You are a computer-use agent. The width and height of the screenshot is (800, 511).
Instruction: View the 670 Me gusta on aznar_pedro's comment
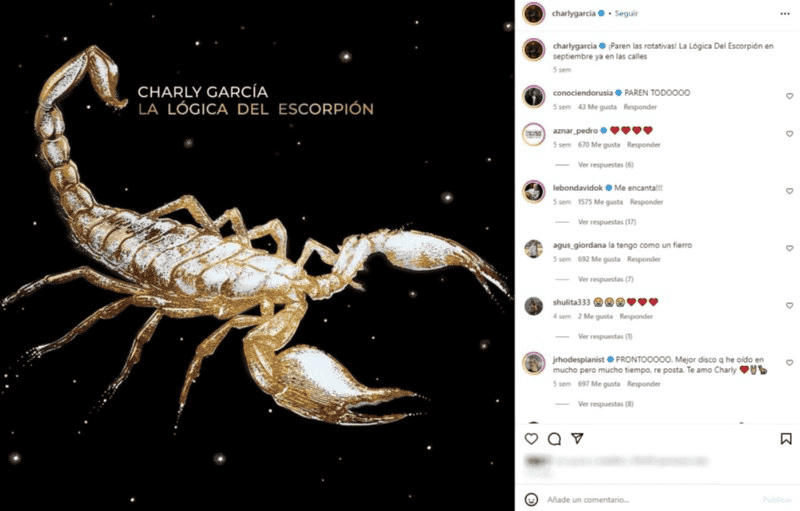[599, 145]
